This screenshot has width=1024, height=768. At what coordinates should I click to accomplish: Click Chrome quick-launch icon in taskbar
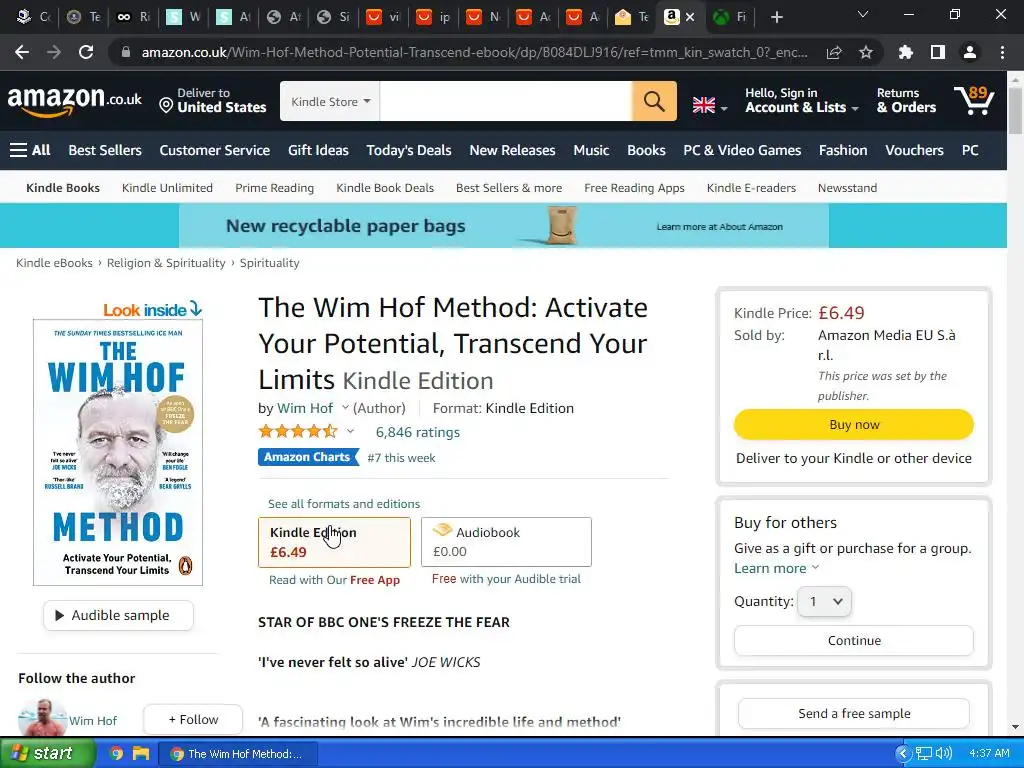116,754
